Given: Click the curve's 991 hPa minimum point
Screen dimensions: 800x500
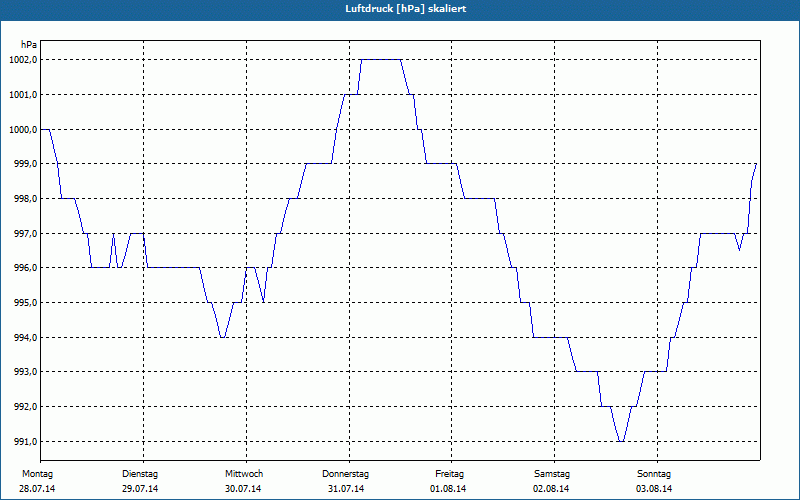Looking at the screenshot, I should pos(621,441).
